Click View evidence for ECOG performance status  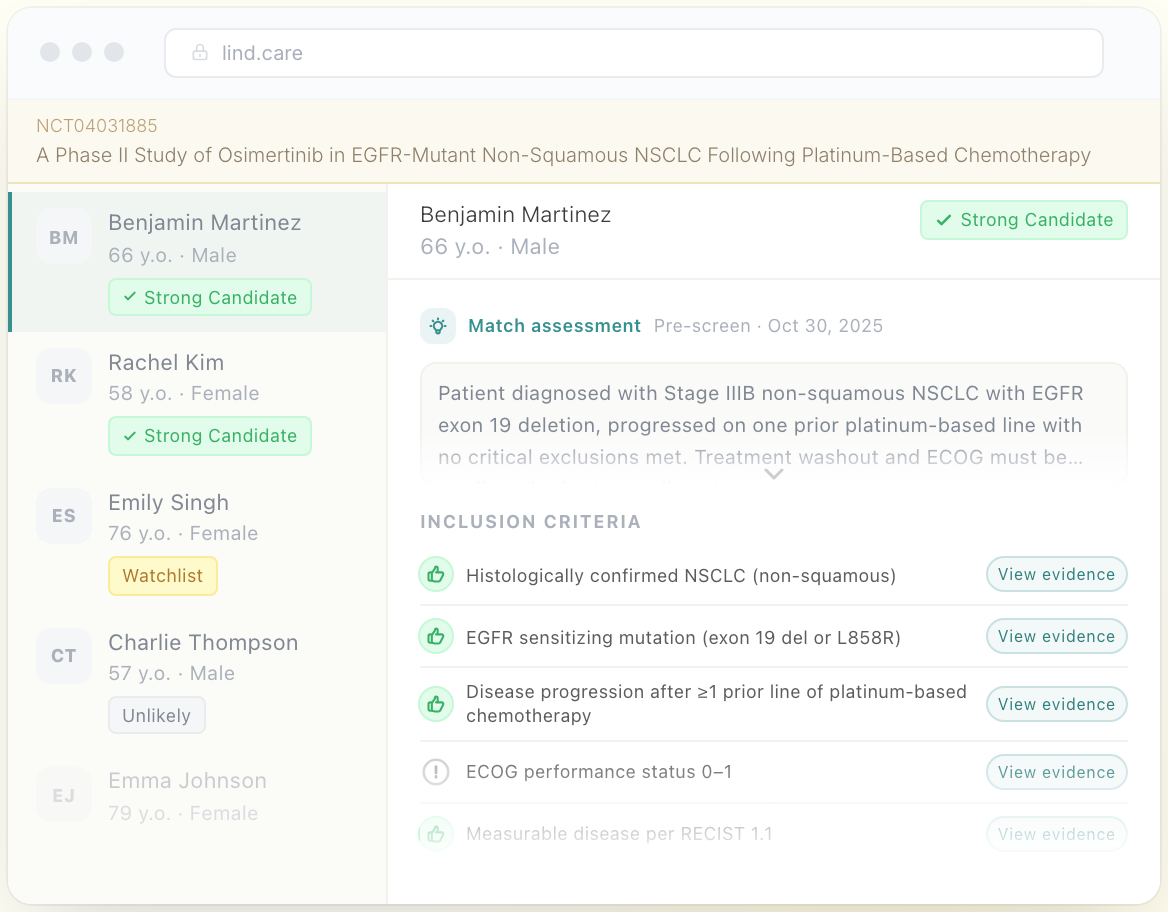click(x=1056, y=771)
